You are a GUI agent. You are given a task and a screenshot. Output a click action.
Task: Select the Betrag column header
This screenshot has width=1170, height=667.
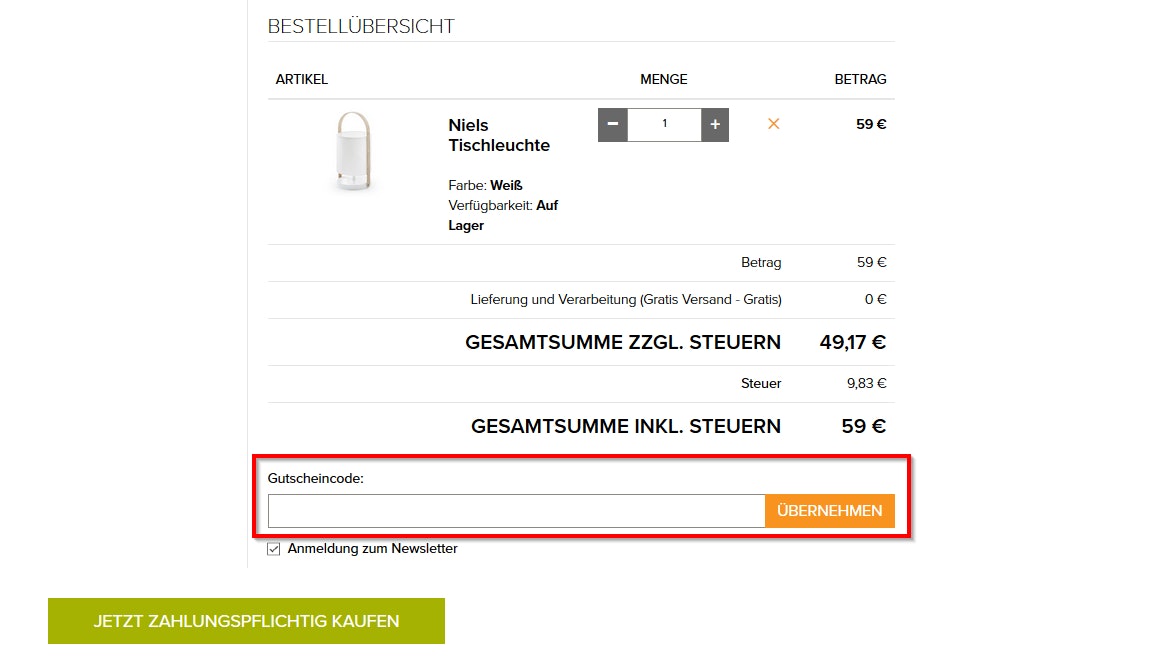860,80
